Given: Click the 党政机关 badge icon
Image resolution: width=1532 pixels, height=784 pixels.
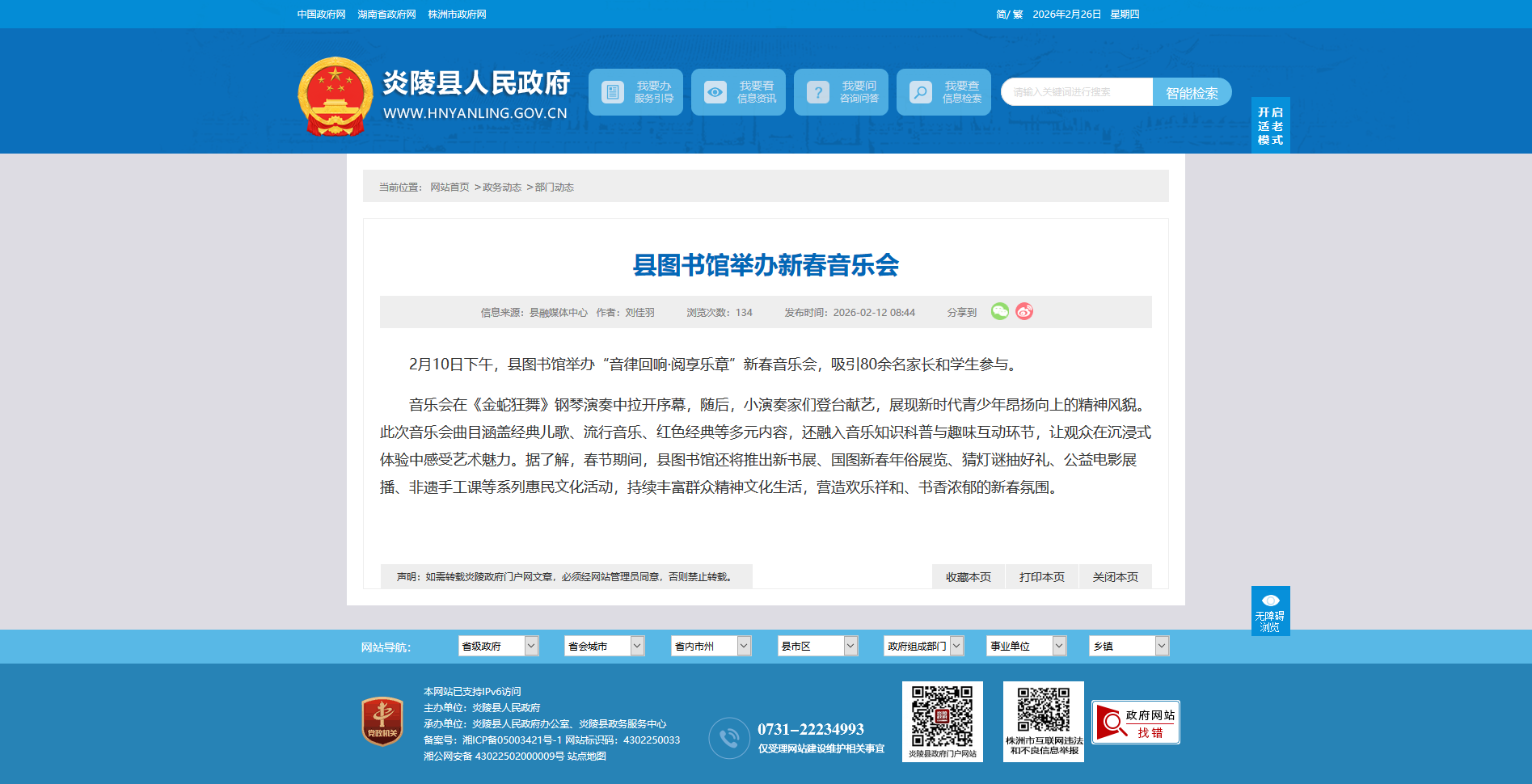Looking at the screenshot, I should [x=382, y=721].
